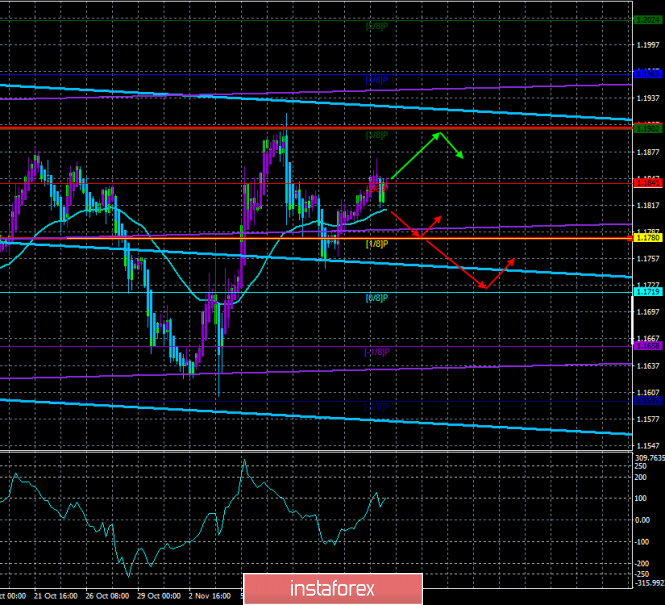Click the instaforex logo banner
The image size is (665, 605).
333,588
